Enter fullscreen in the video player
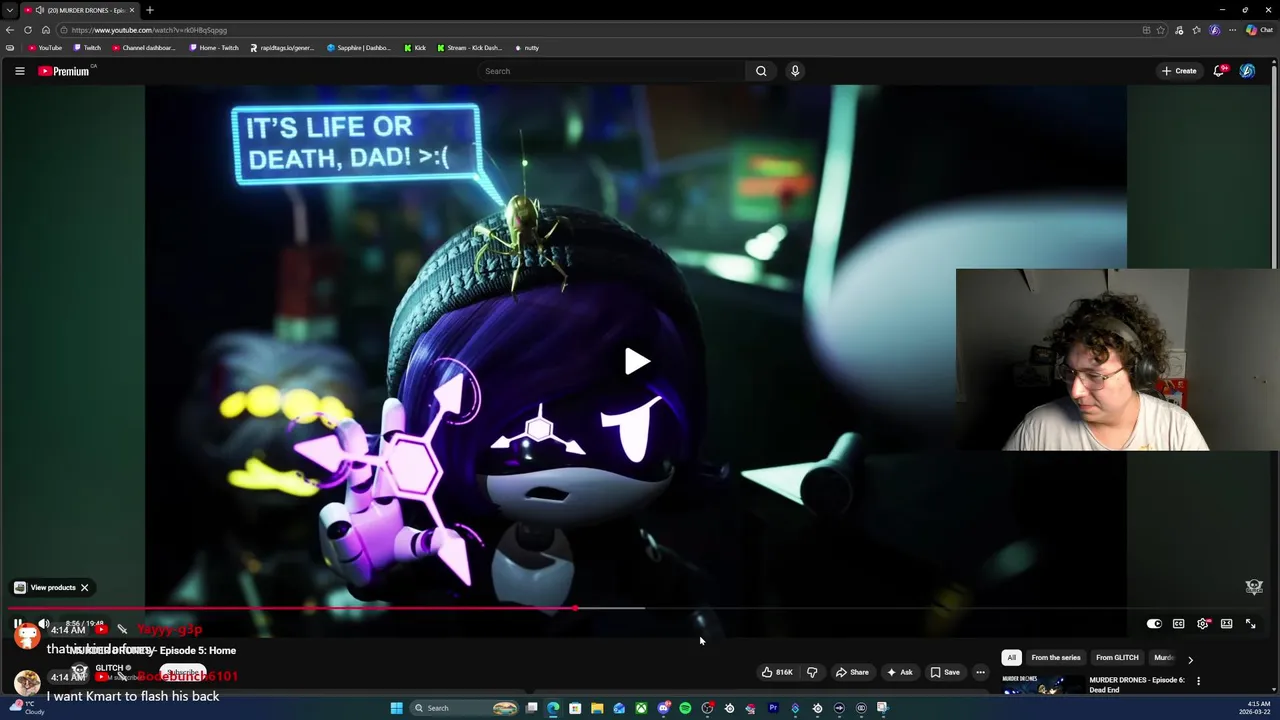This screenshot has width=1280, height=720. point(1251,624)
